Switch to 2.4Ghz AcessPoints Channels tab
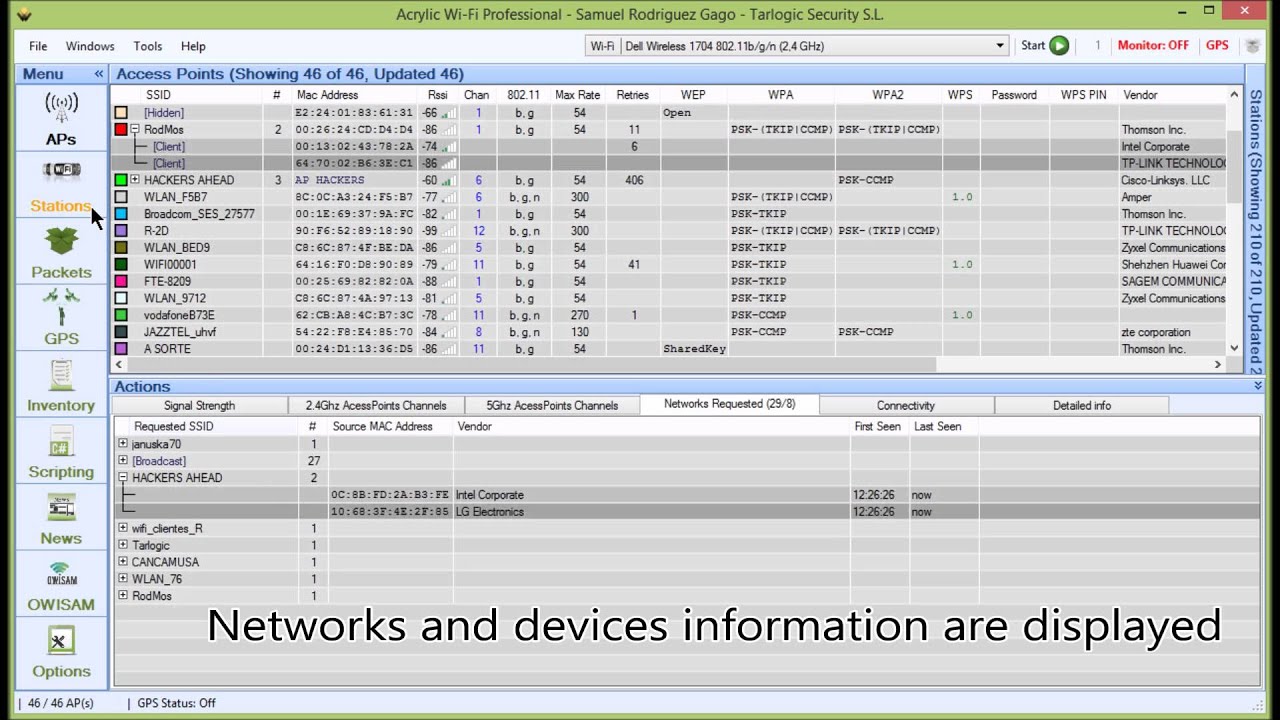 click(x=376, y=405)
